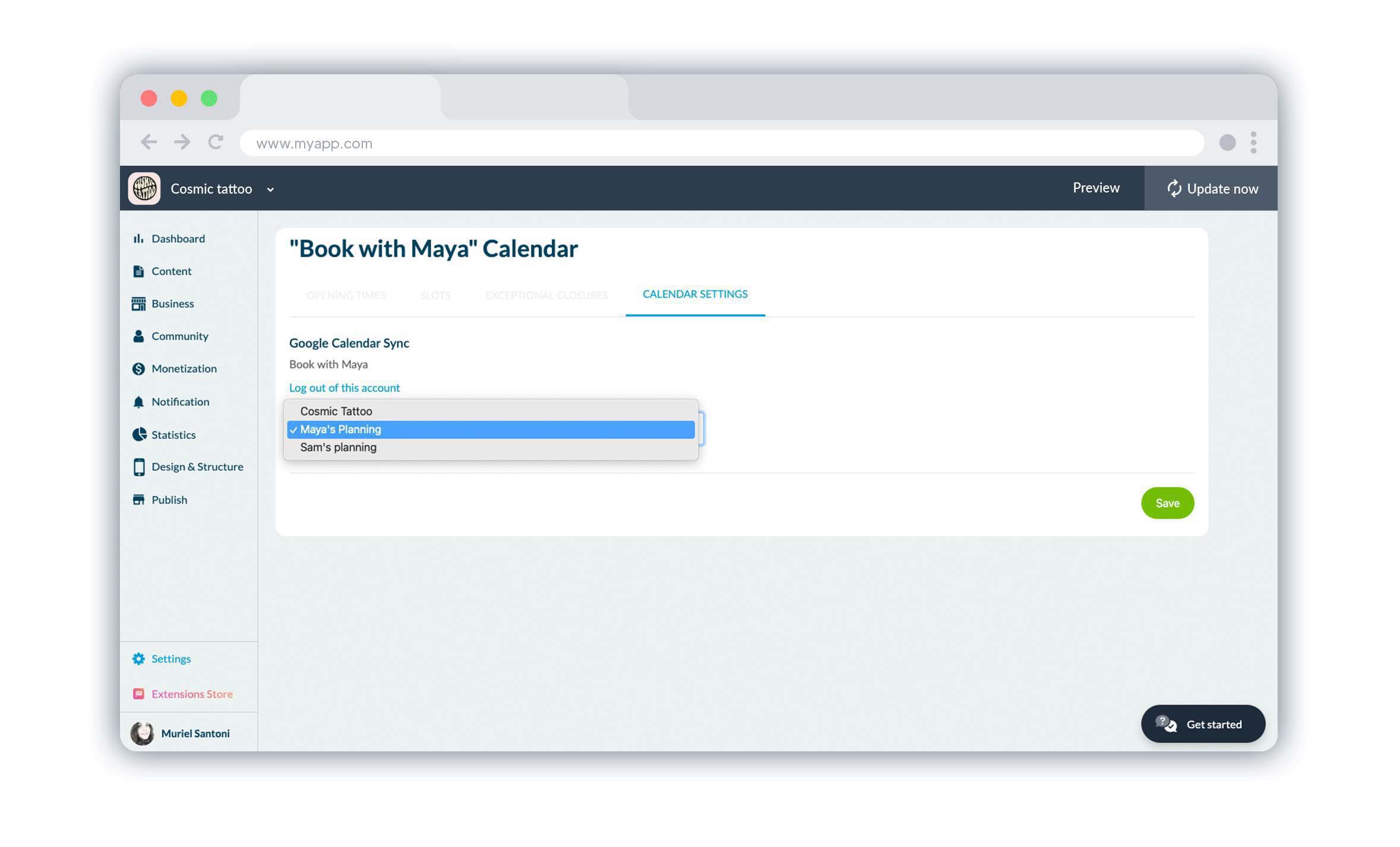
Task: Click the Dashboard bar chart icon
Action: coord(138,239)
